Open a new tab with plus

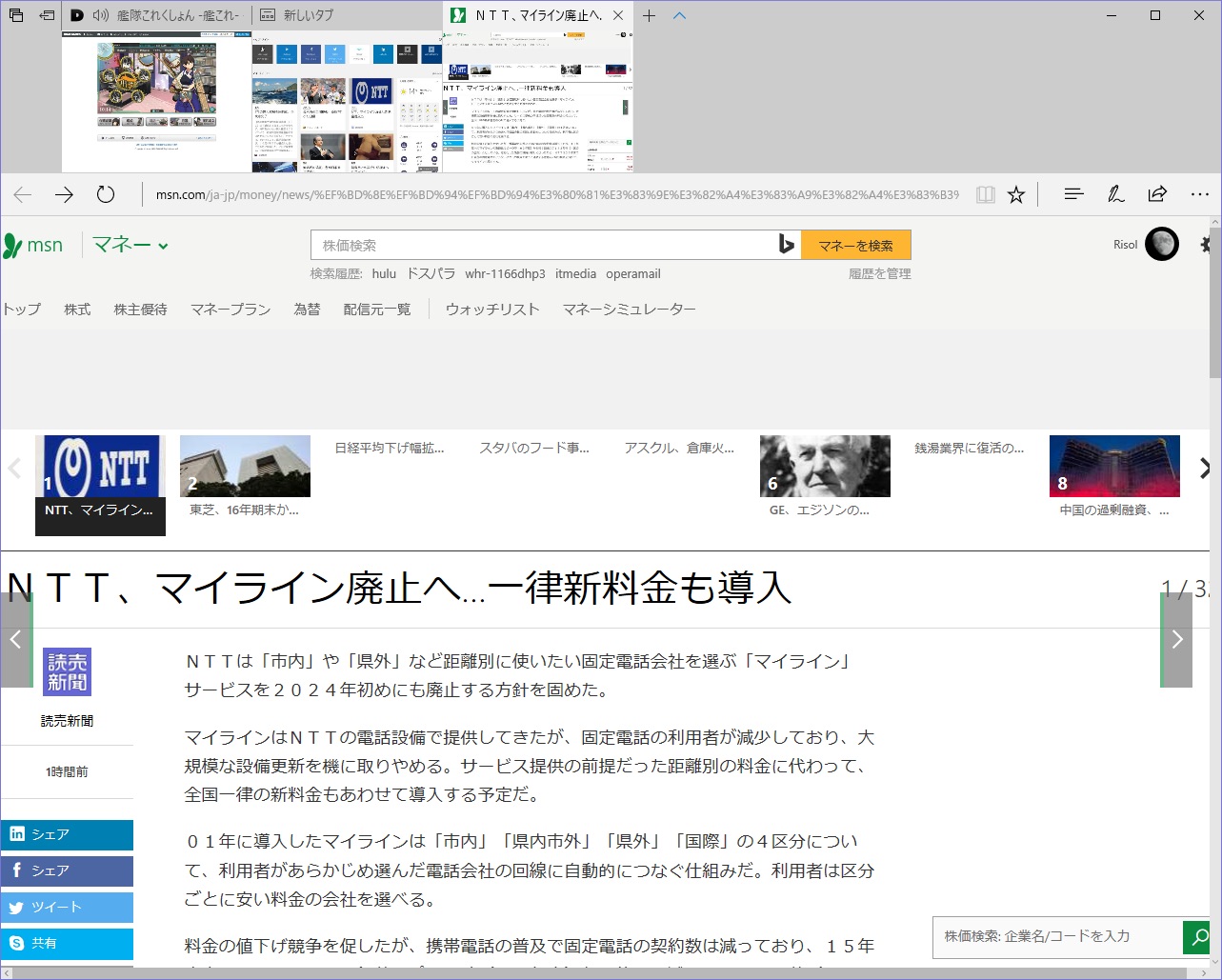coord(650,15)
